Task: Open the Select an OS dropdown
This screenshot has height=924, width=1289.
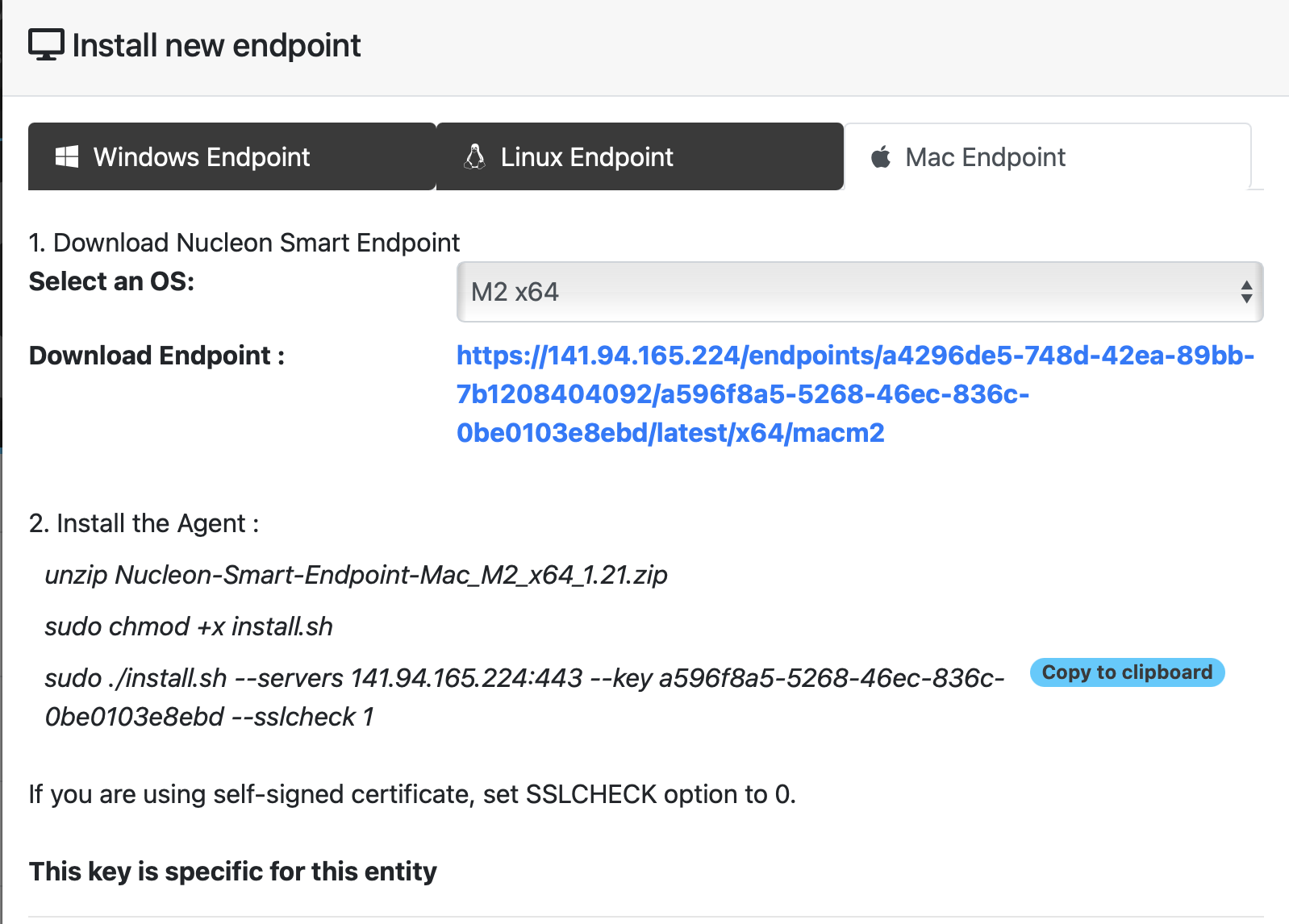Action: [860, 292]
